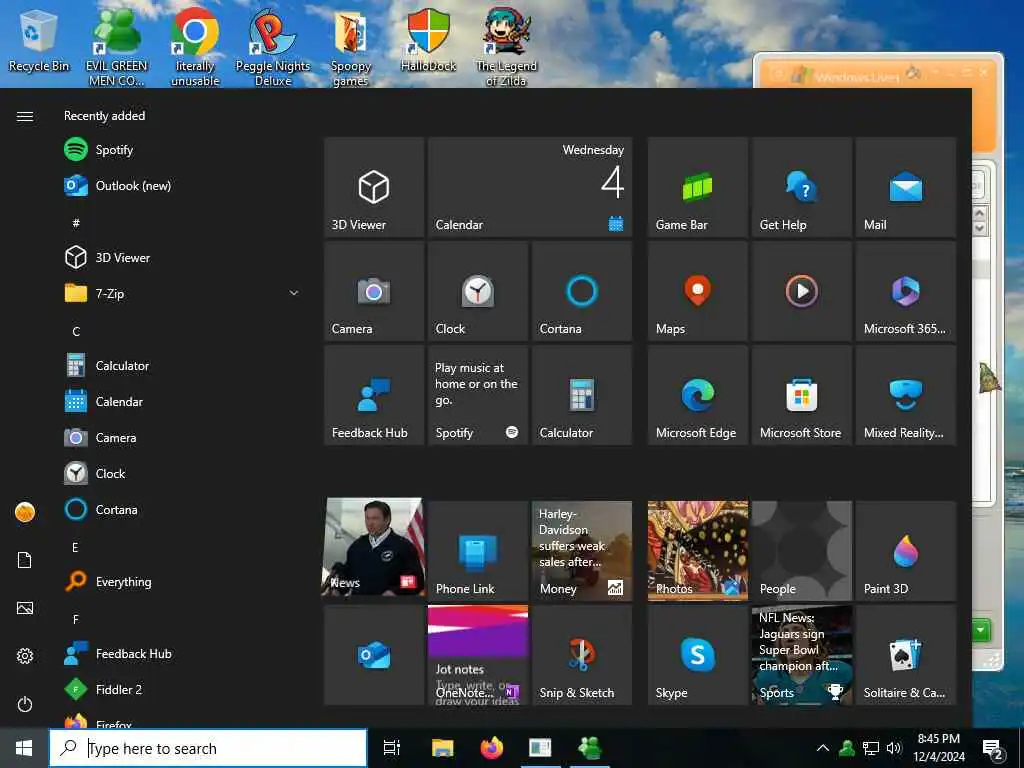Screen dimensions: 1024x768
Task: Open Calendar in the app list
Action: (x=183, y=402)
